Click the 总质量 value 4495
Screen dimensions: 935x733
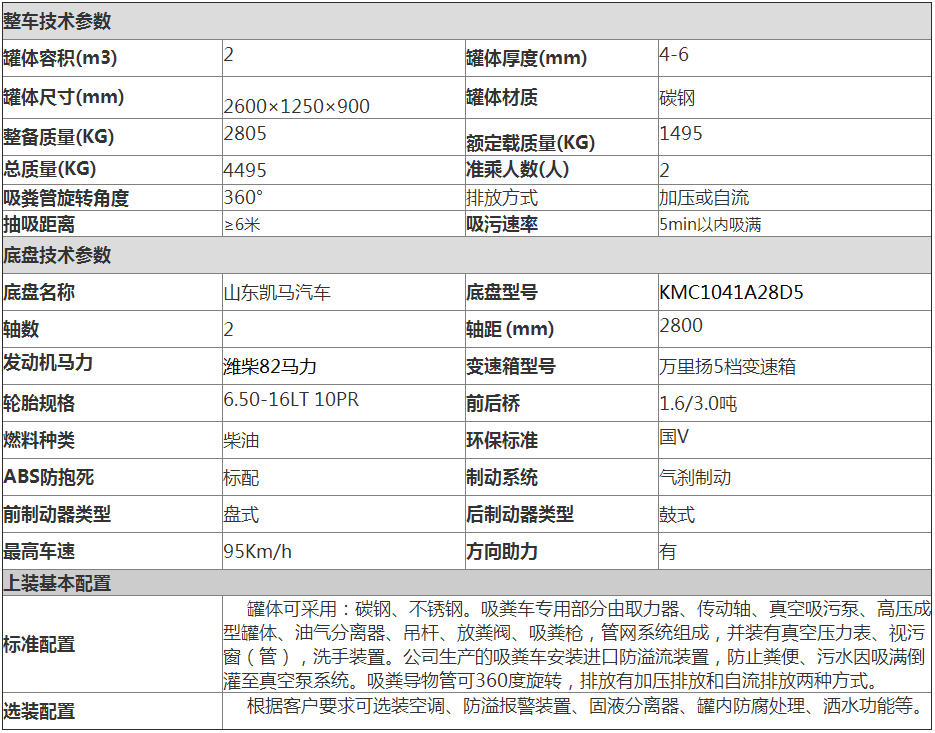244,169
